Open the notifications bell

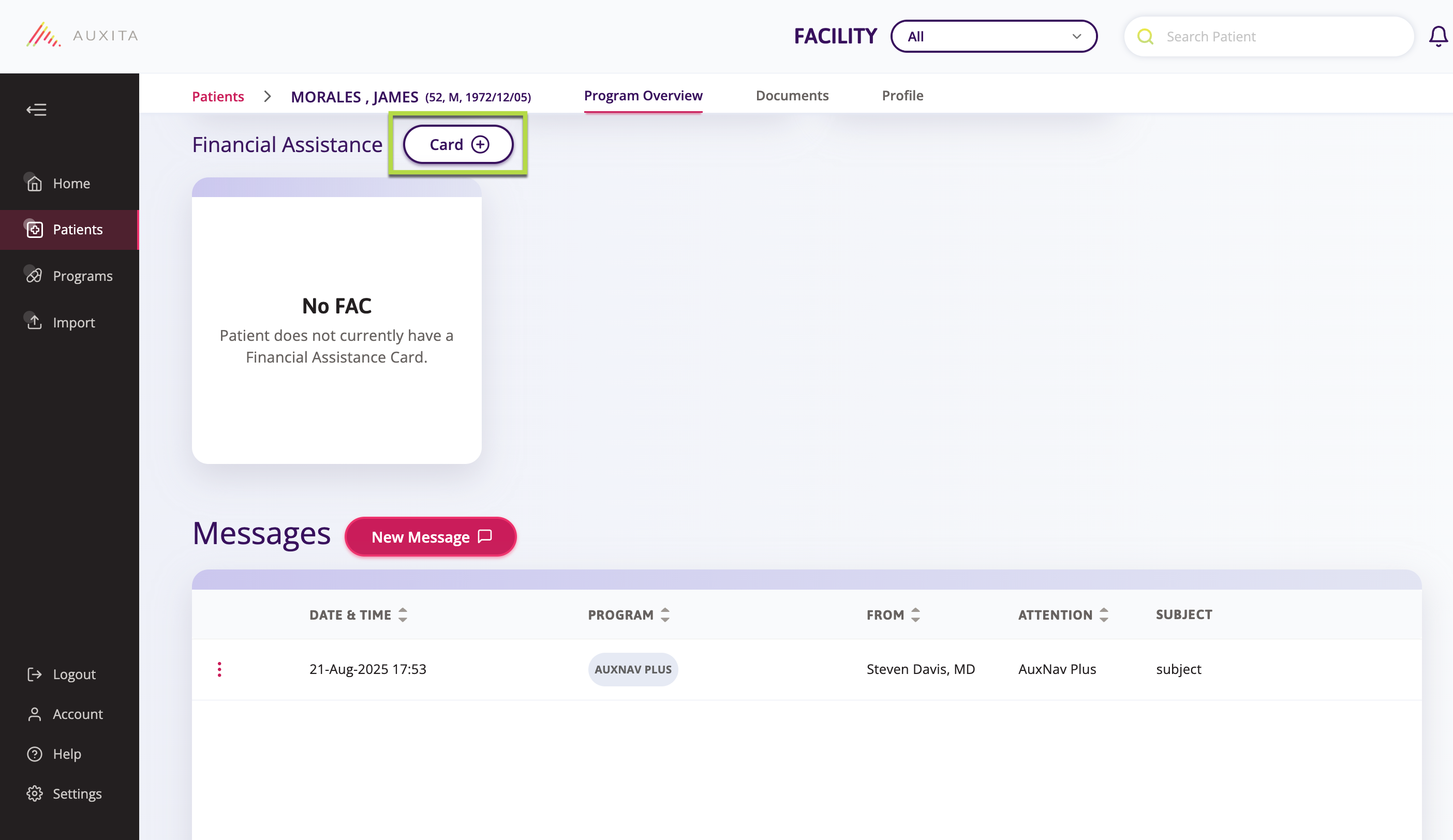(1437, 37)
